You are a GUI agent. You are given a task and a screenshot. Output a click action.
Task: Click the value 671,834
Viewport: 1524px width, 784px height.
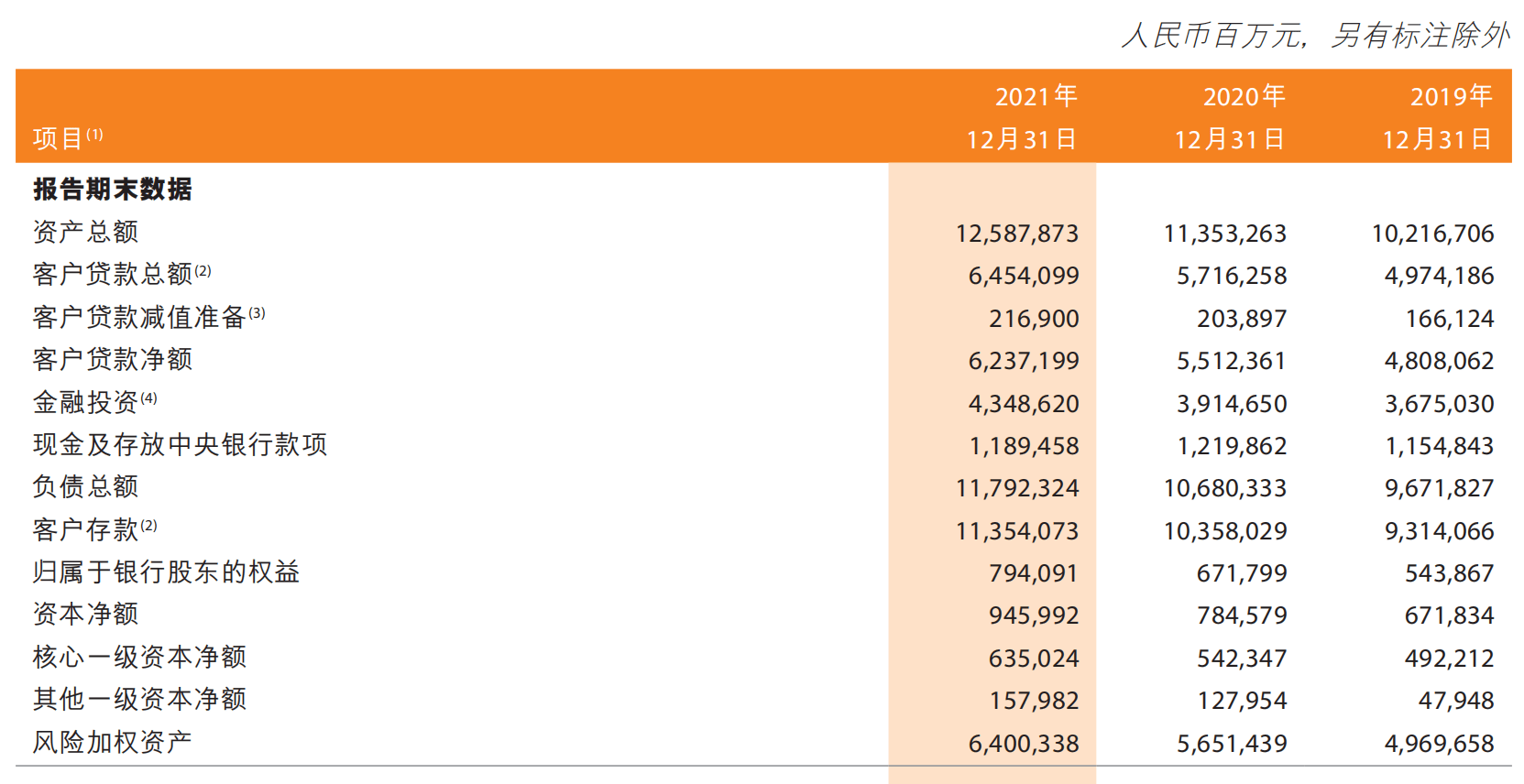[x=1450, y=615]
